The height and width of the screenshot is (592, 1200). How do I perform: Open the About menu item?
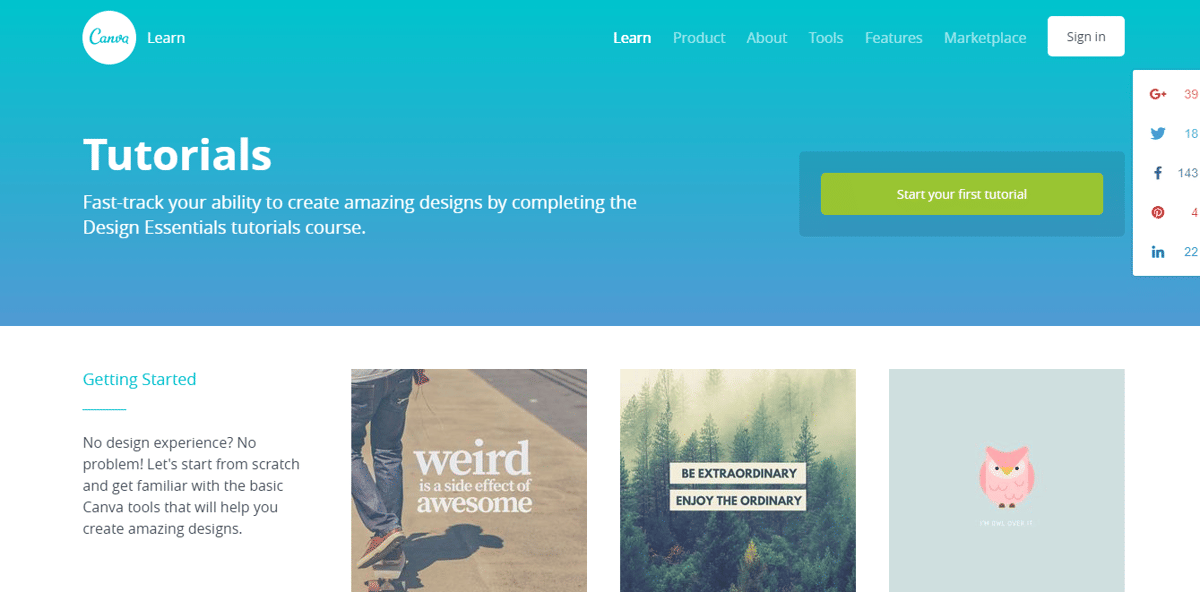pos(767,37)
